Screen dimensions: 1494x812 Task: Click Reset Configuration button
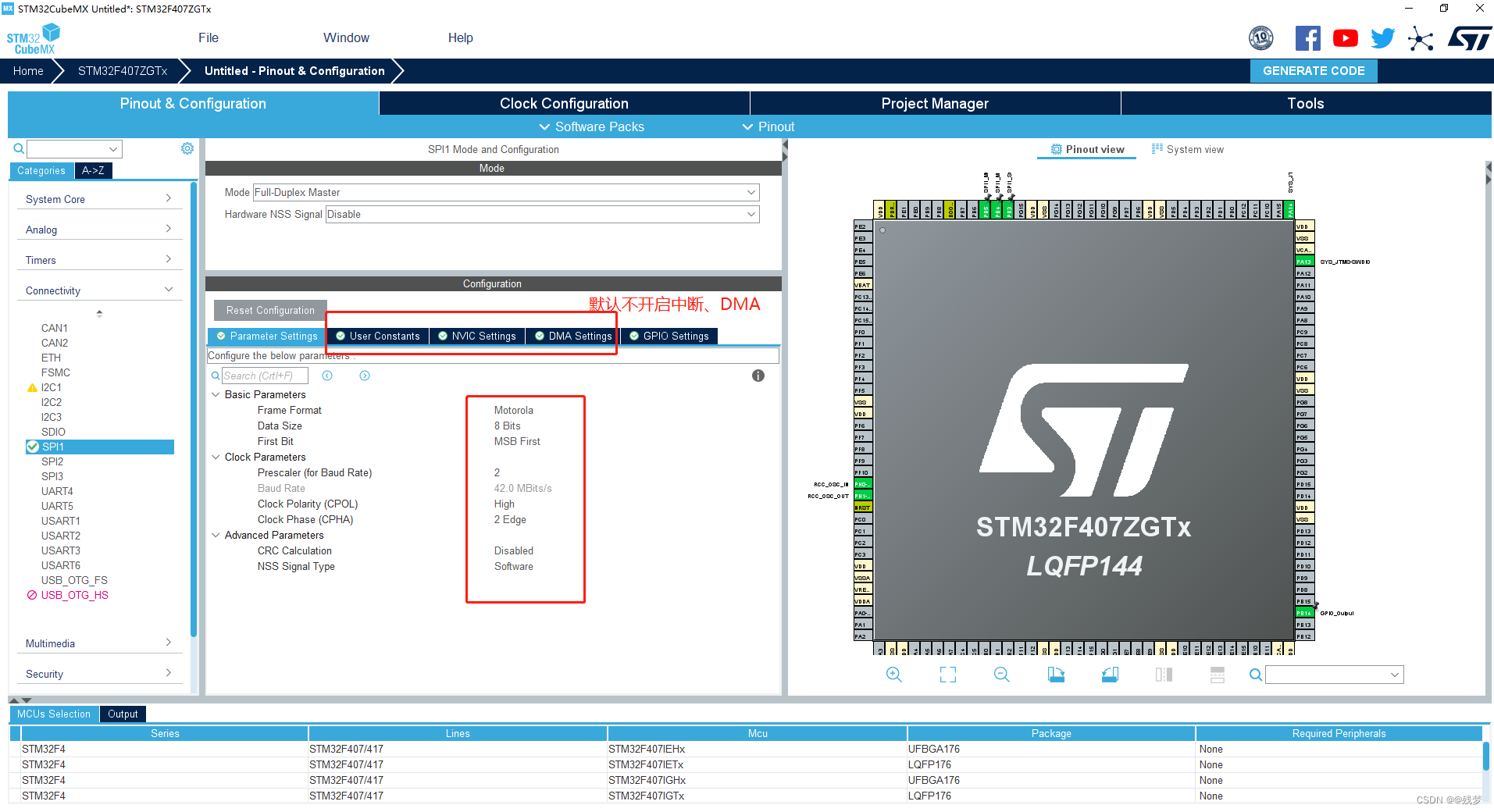270,310
